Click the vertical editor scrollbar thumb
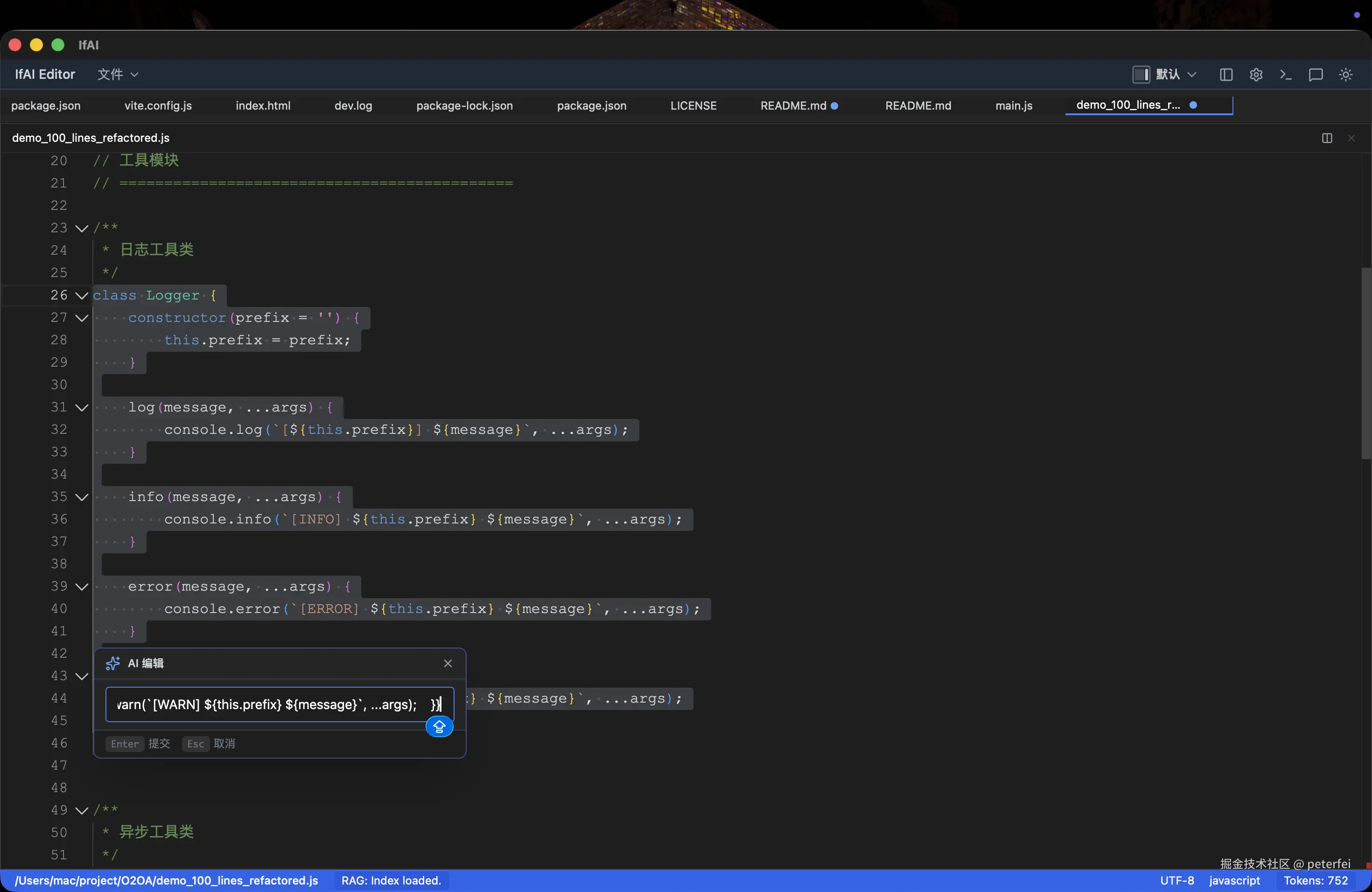This screenshot has height=892, width=1372. pos(1365,363)
